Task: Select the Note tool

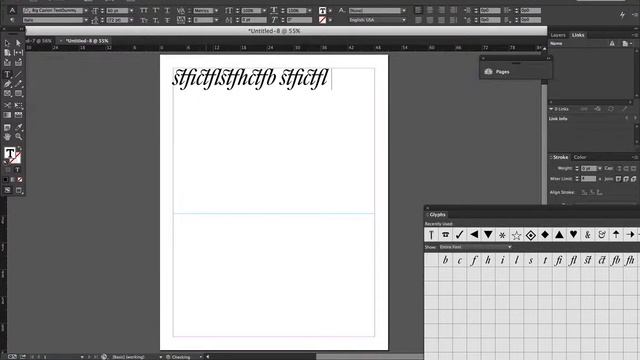Action: coord(7,127)
